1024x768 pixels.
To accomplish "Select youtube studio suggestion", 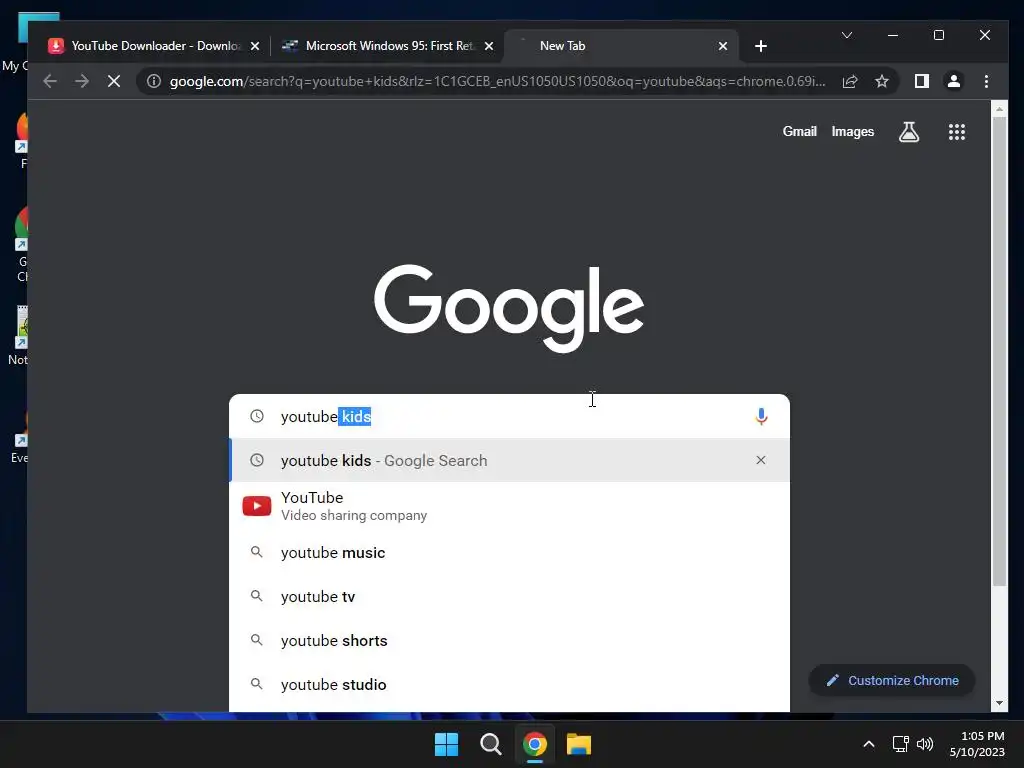I will pyautogui.click(x=509, y=684).
